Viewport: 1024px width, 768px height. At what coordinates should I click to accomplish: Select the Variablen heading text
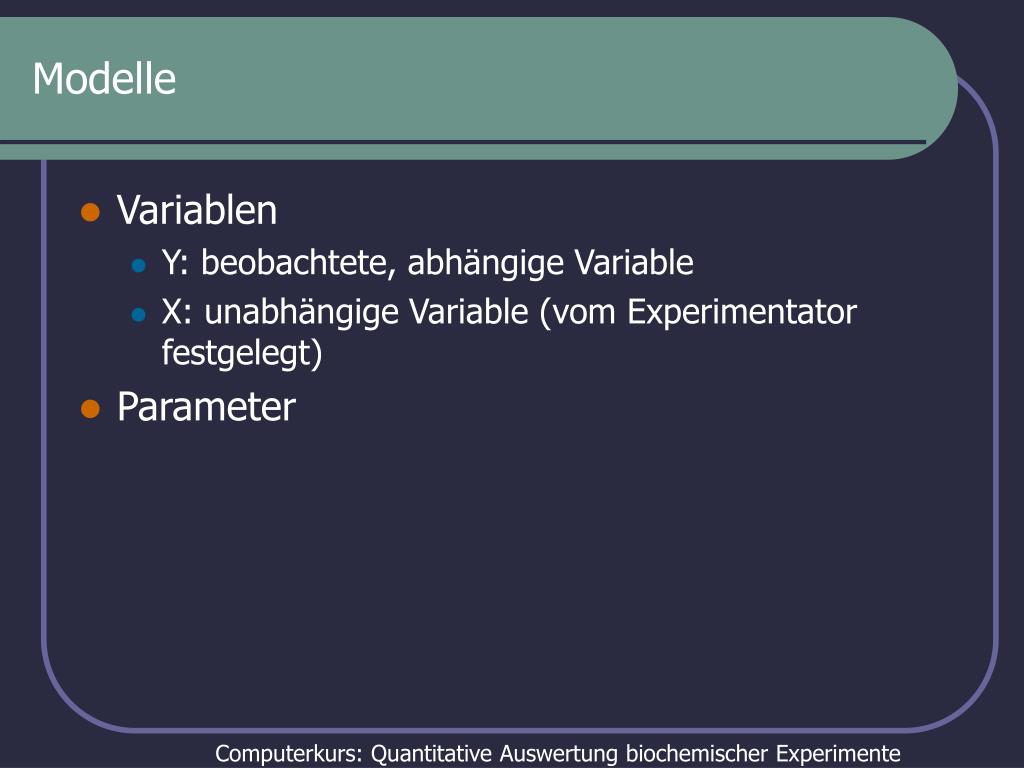(197, 210)
